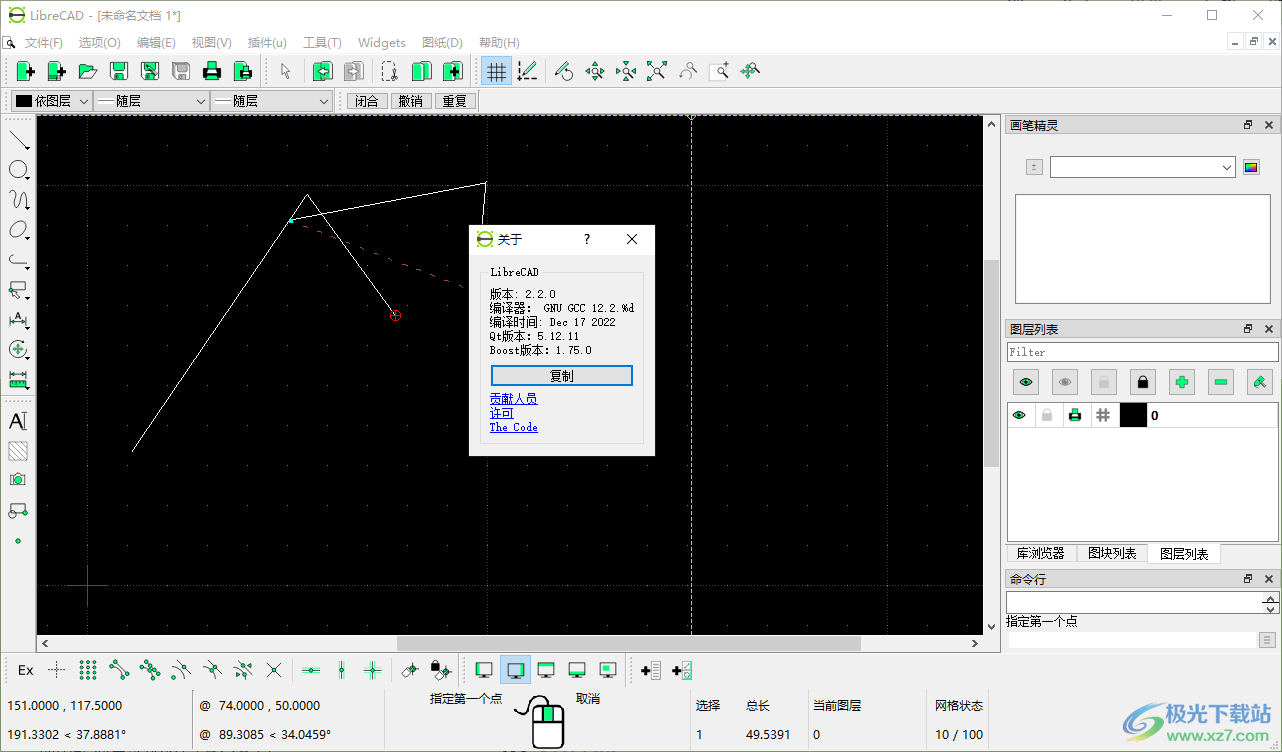Open 'The Code' link

pyautogui.click(x=514, y=427)
